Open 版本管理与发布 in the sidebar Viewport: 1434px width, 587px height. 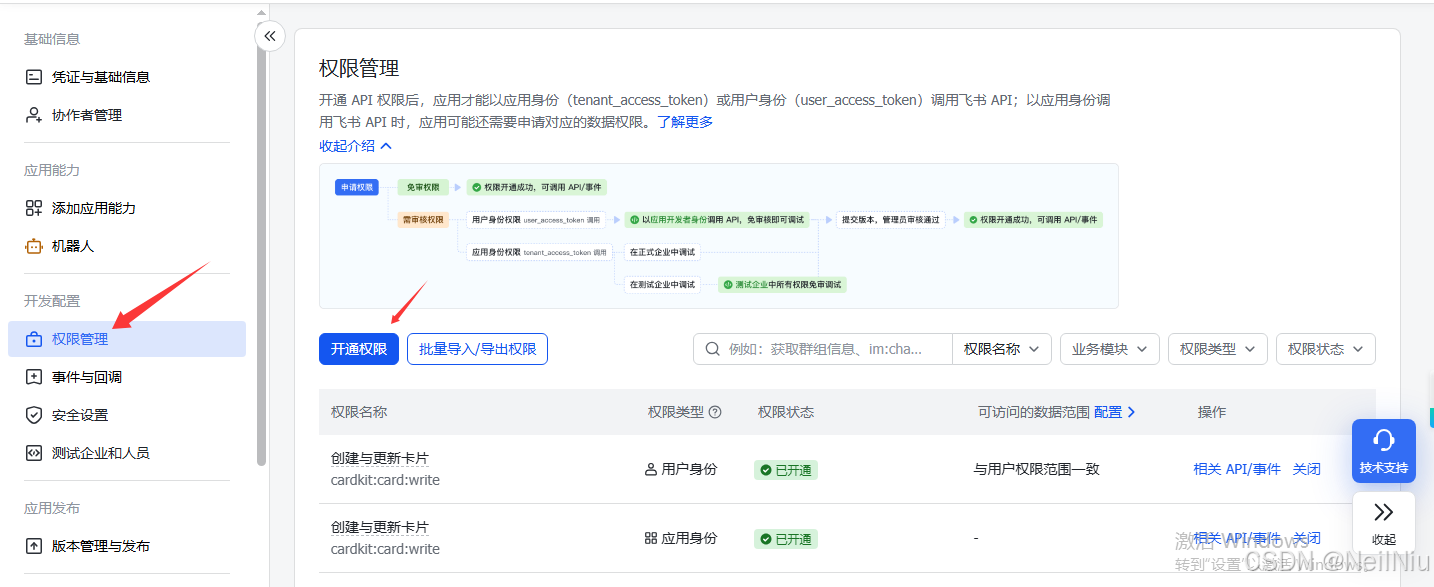101,546
